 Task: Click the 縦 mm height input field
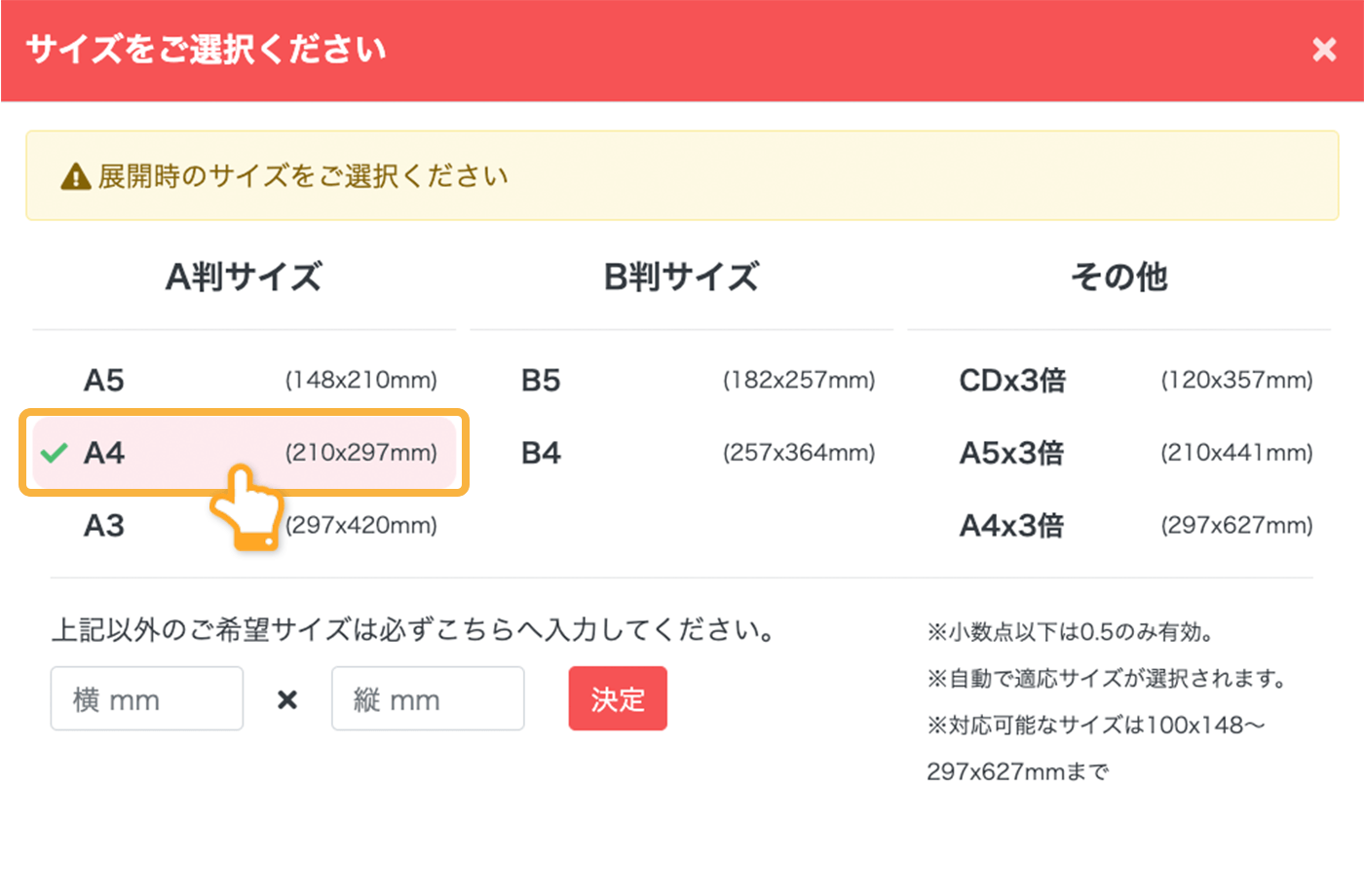click(x=427, y=698)
